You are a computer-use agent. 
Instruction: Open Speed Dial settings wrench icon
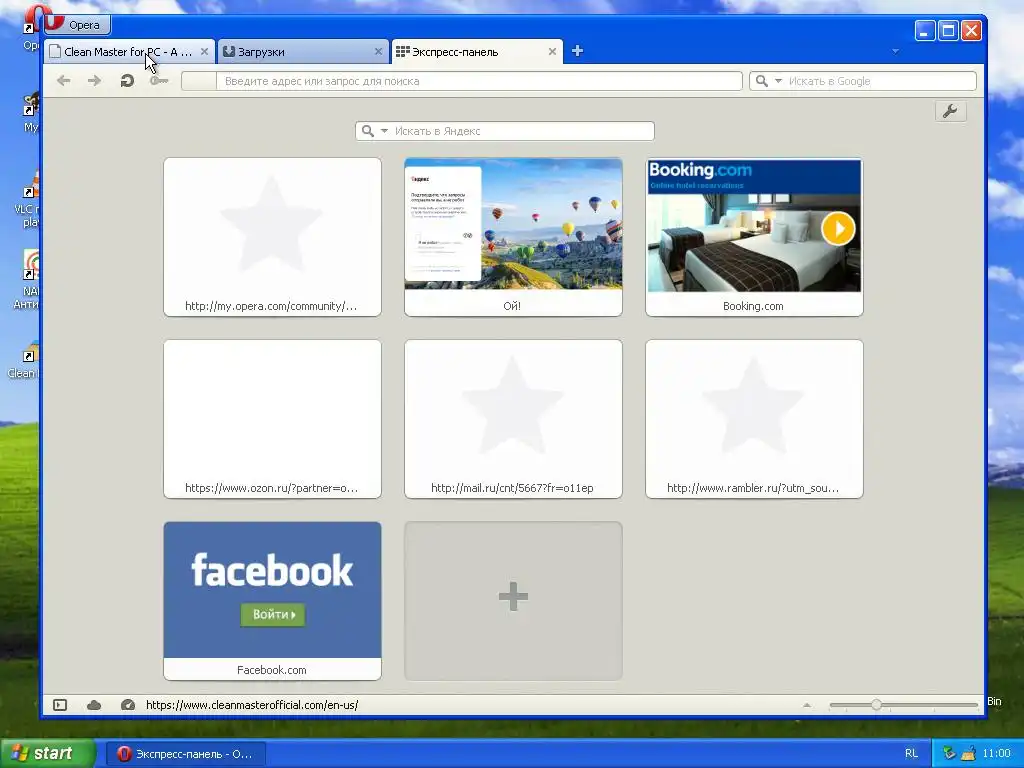click(x=950, y=111)
